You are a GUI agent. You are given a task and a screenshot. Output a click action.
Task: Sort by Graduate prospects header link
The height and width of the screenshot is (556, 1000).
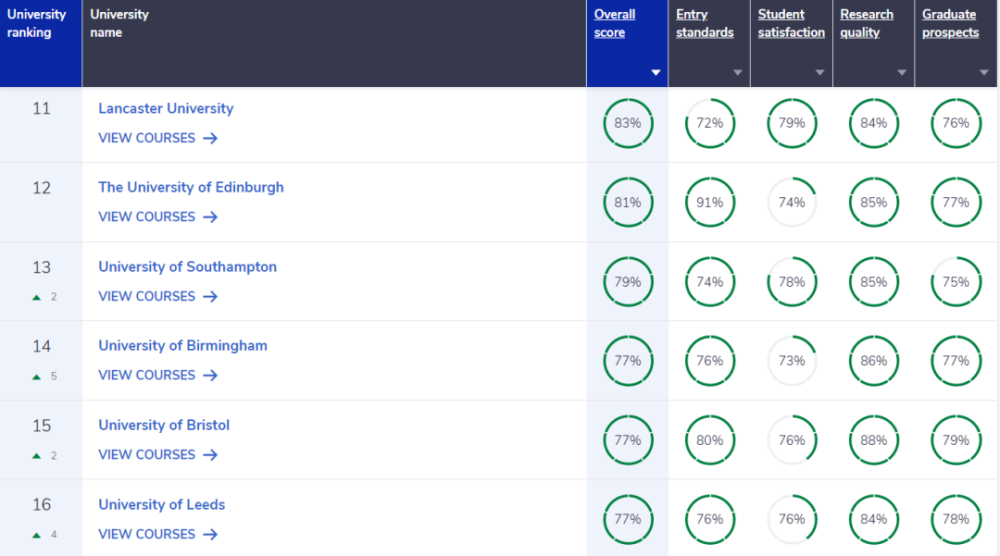(x=950, y=24)
